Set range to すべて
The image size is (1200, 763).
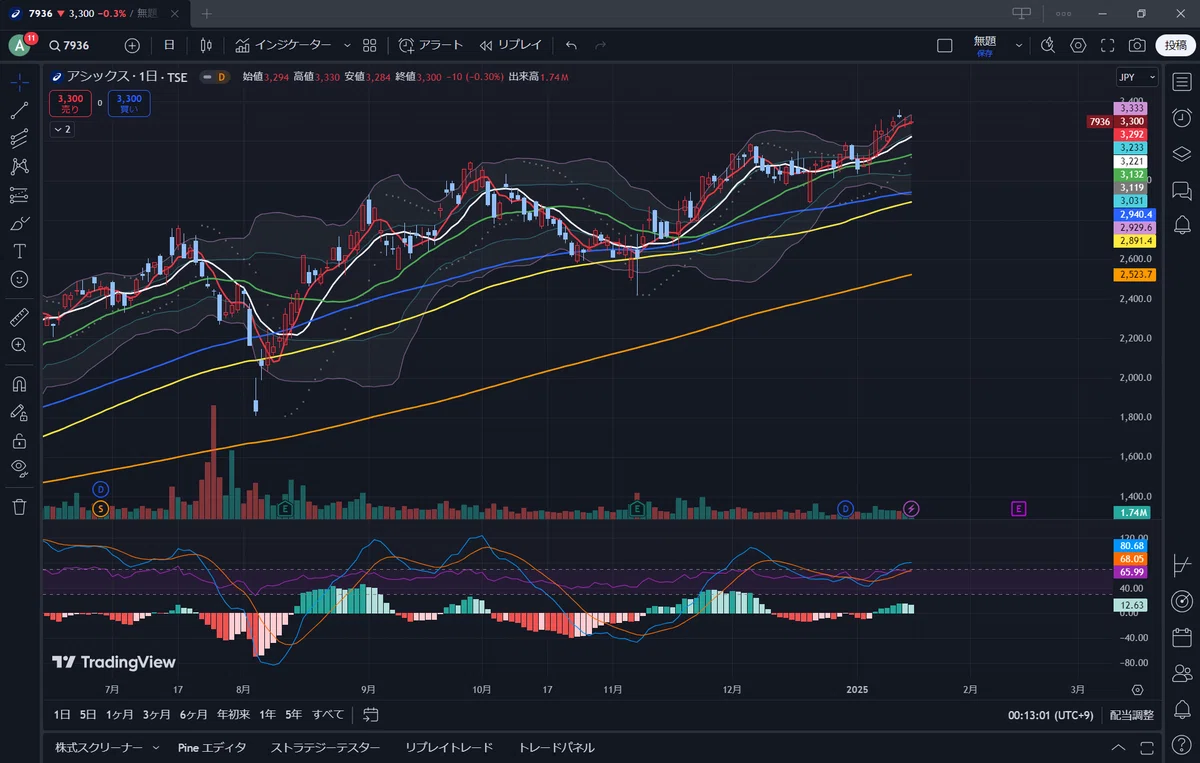pyautogui.click(x=328, y=715)
